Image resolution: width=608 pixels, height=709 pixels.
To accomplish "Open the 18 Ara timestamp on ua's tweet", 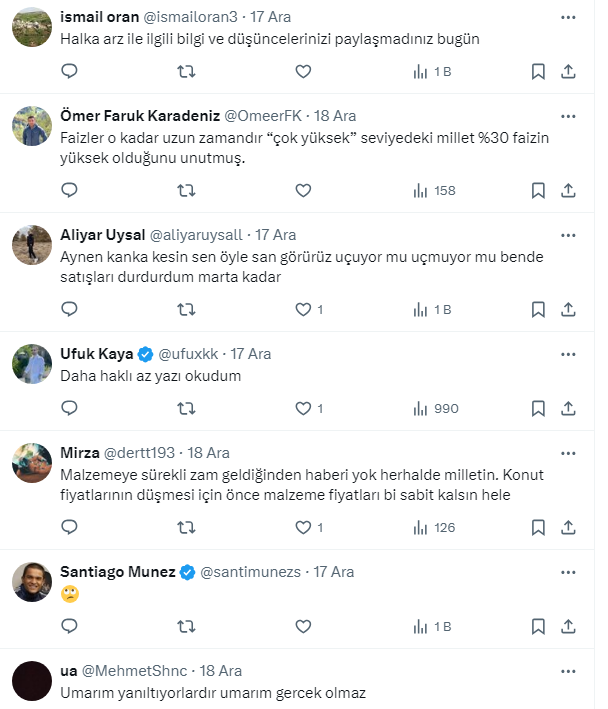I will pos(220,671).
